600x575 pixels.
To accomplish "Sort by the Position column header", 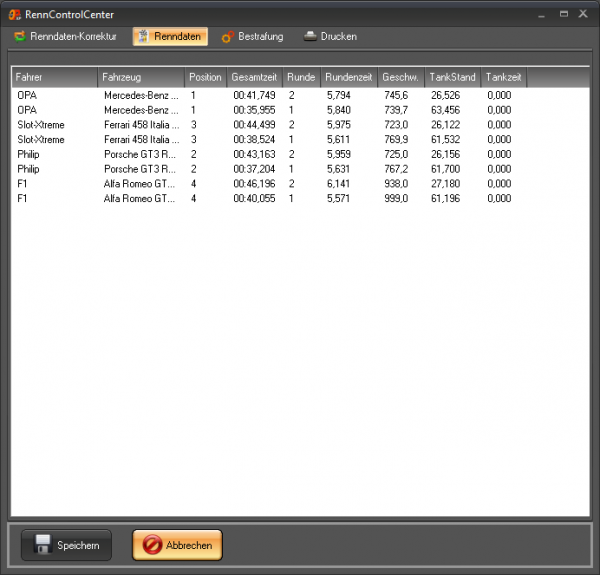I will click(x=206, y=77).
